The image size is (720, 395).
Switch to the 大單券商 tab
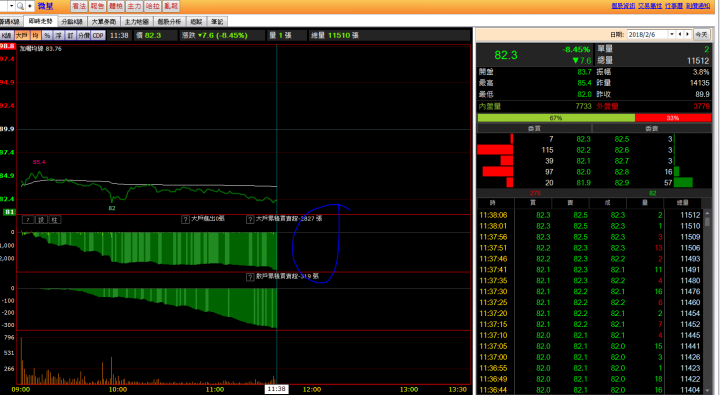[104, 22]
